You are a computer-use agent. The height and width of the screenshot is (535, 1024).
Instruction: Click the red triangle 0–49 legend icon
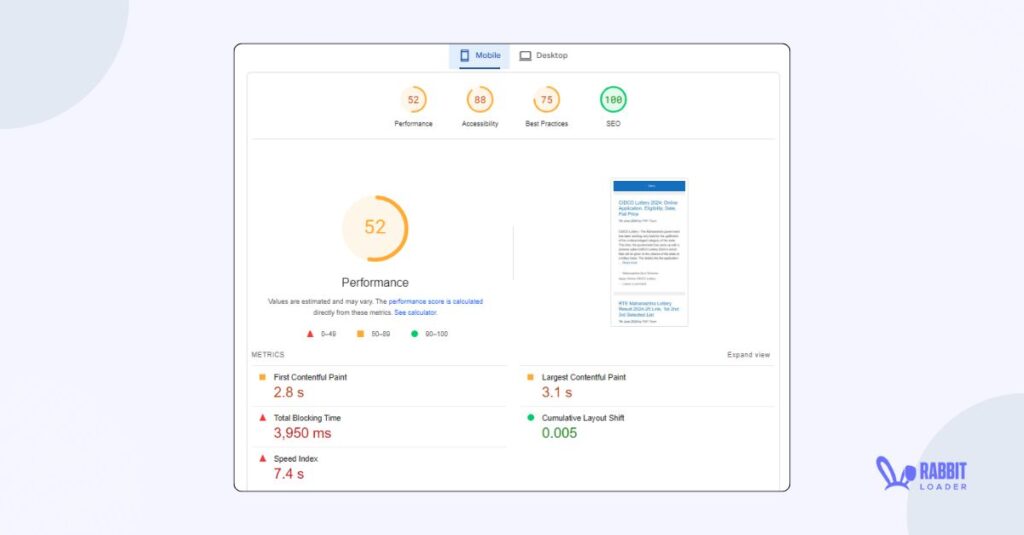click(x=310, y=334)
